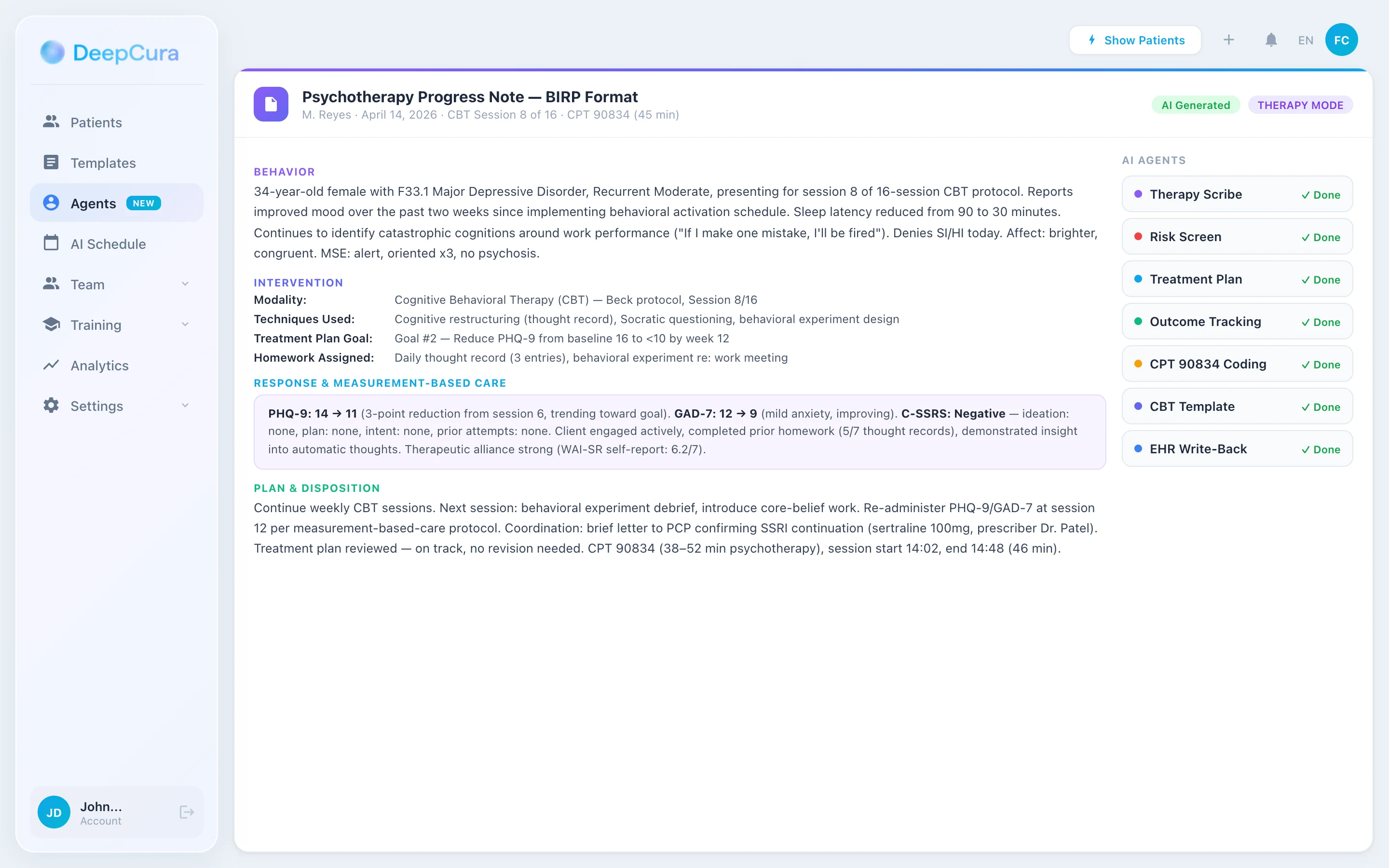Select the EHR Write-Back agent card
The width and height of the screenshot is (1389, 868).
(1237, 449)
